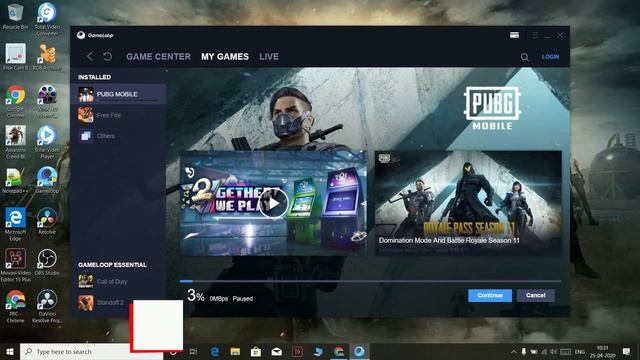Click the Free Fire text in installed list

pos(109,116)
